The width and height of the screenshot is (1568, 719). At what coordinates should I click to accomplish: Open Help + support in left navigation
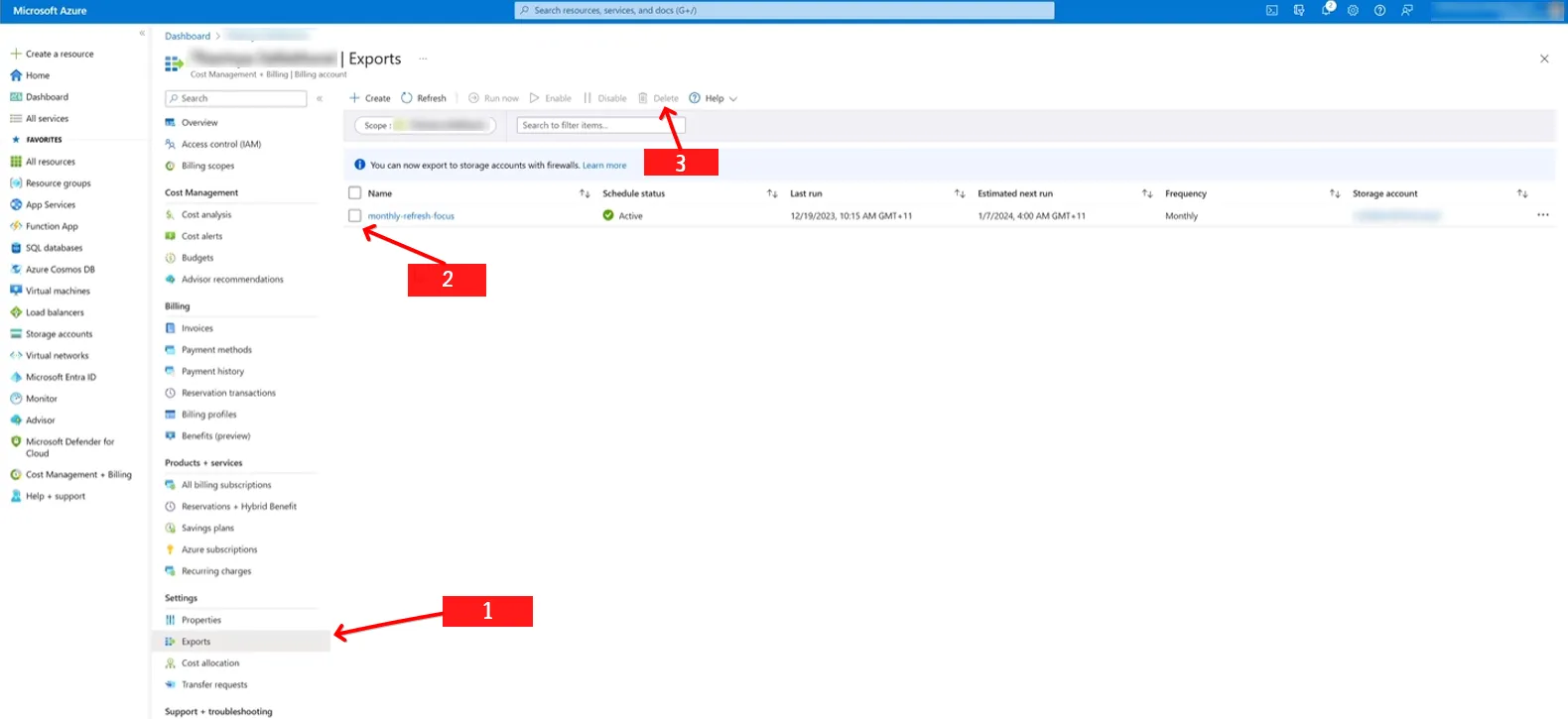(55, 497)
